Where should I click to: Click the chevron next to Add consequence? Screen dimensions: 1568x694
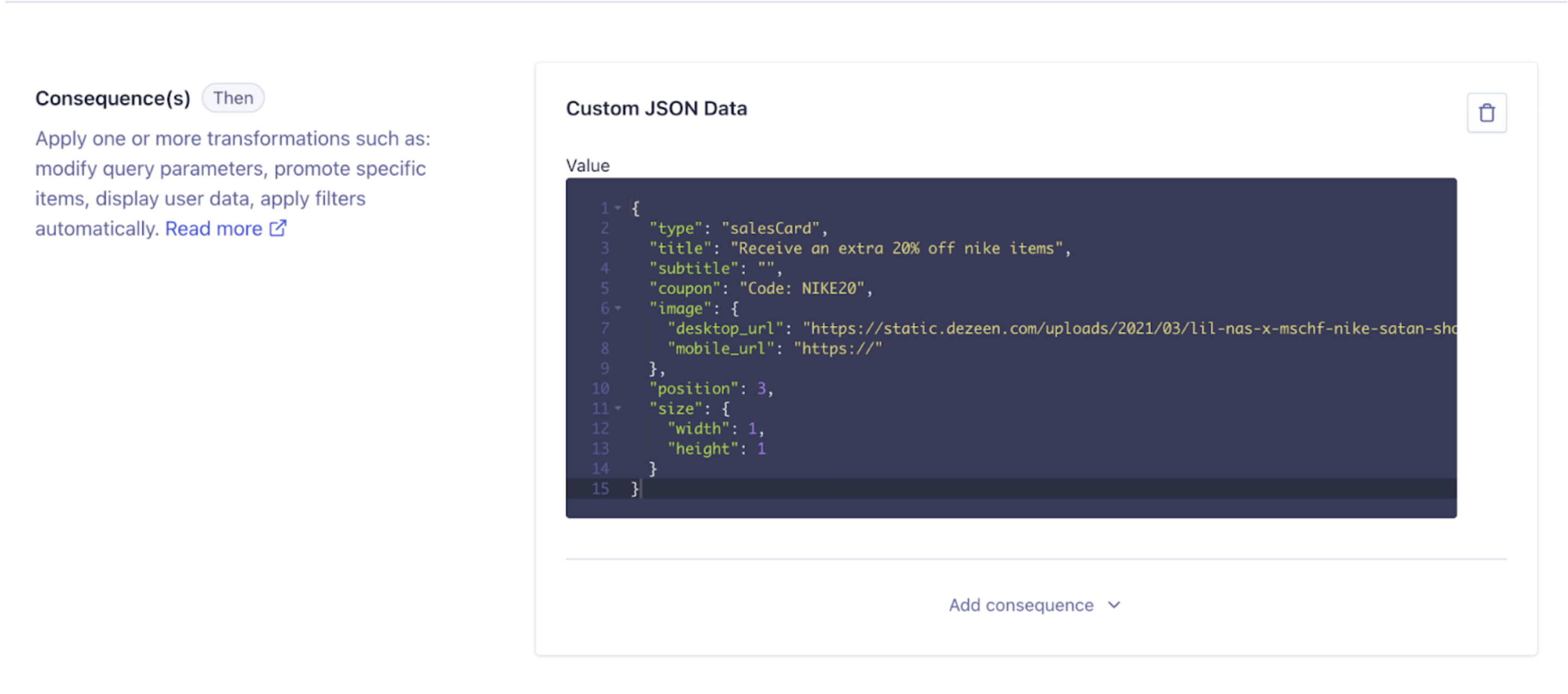[1113, 605]
